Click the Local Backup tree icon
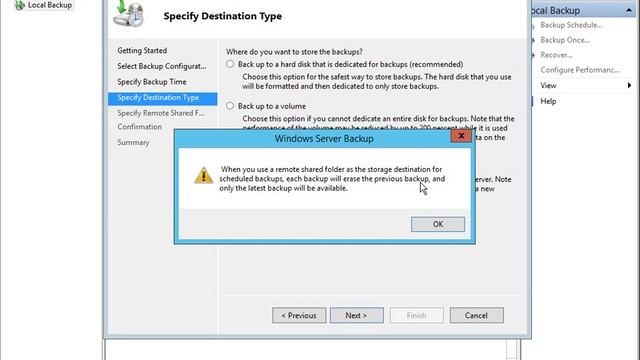 click(x=19, y=5)
